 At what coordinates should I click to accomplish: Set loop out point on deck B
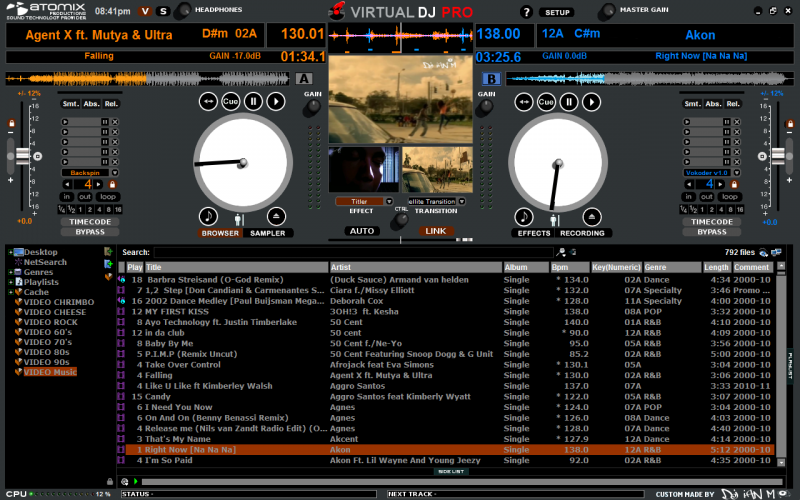pyautogui.click(x=707, y=197)
